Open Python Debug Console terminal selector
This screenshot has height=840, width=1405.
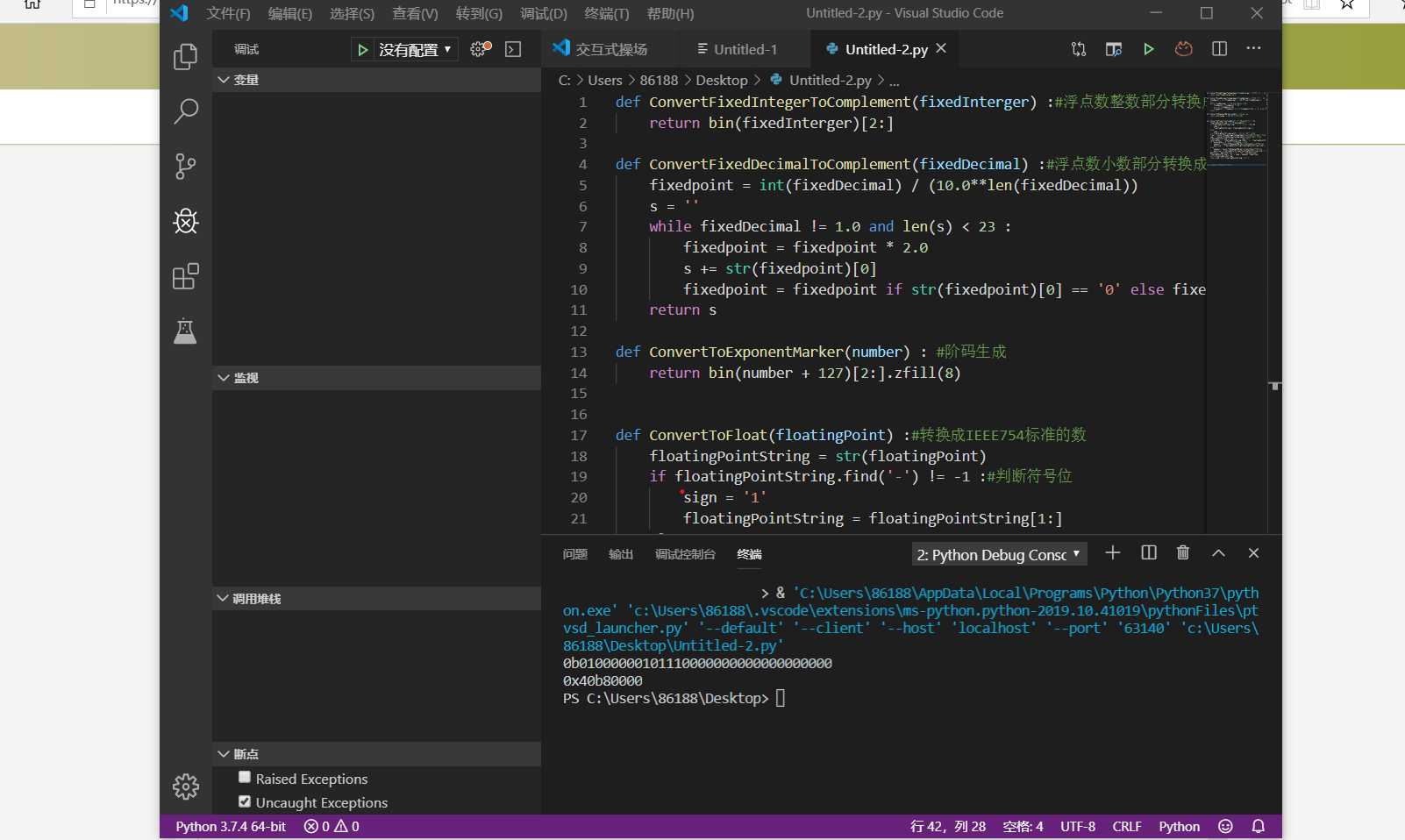[x=999, y=554]
